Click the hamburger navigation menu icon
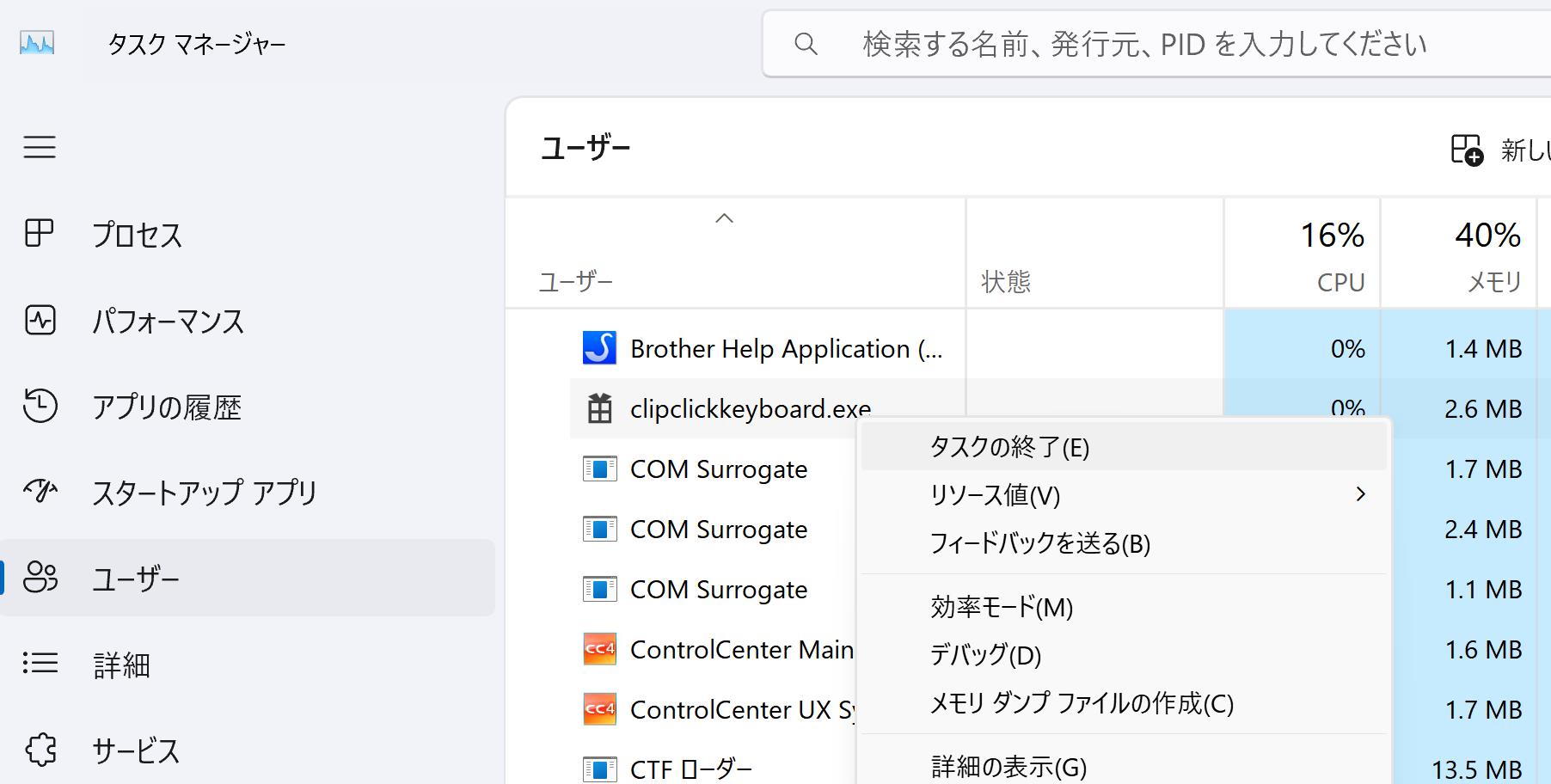The height and width of the screenshot is (784, 1551). pyautogui.click(x=40, y=147)
